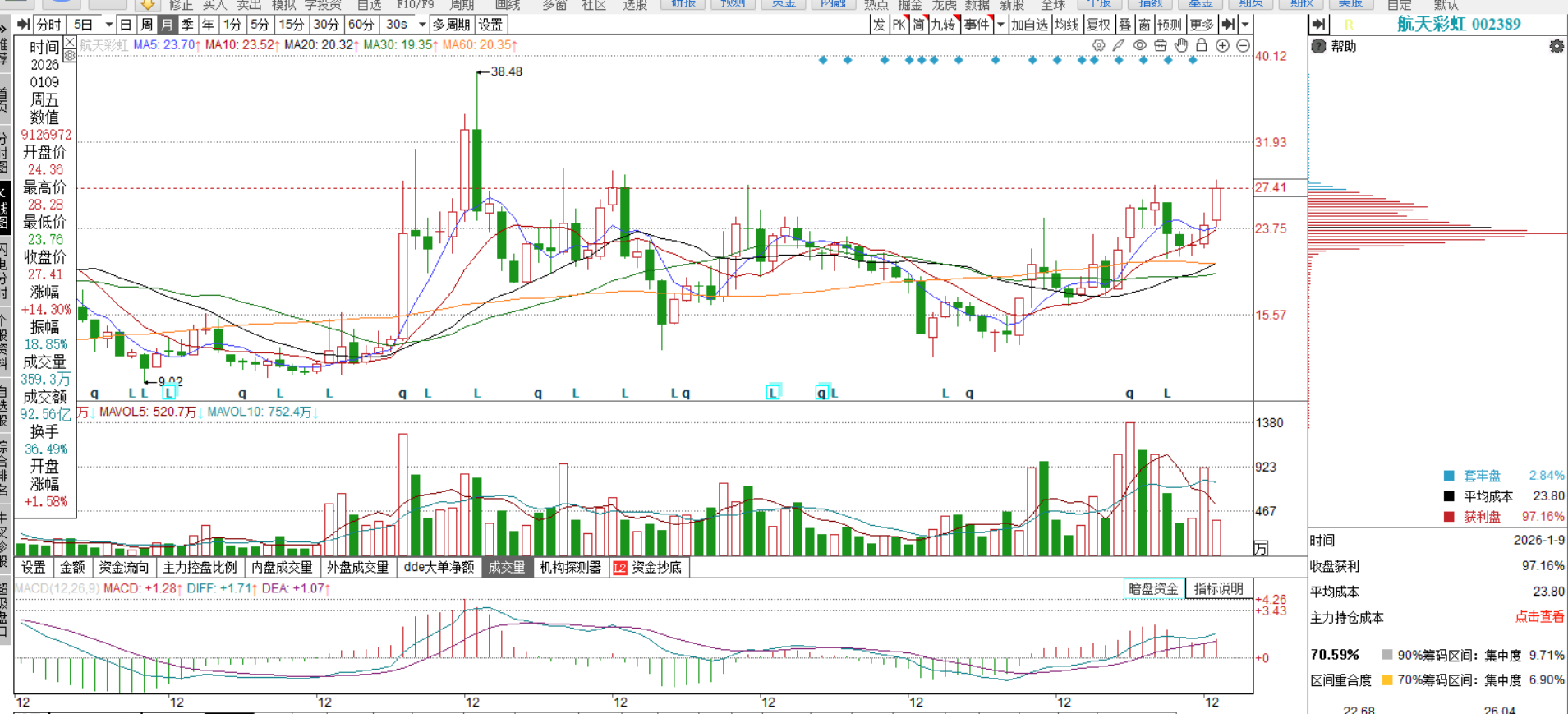Click the chart settings gear icon
This screenshot has width=1568, height=714.
click(x=1099, y=46)
